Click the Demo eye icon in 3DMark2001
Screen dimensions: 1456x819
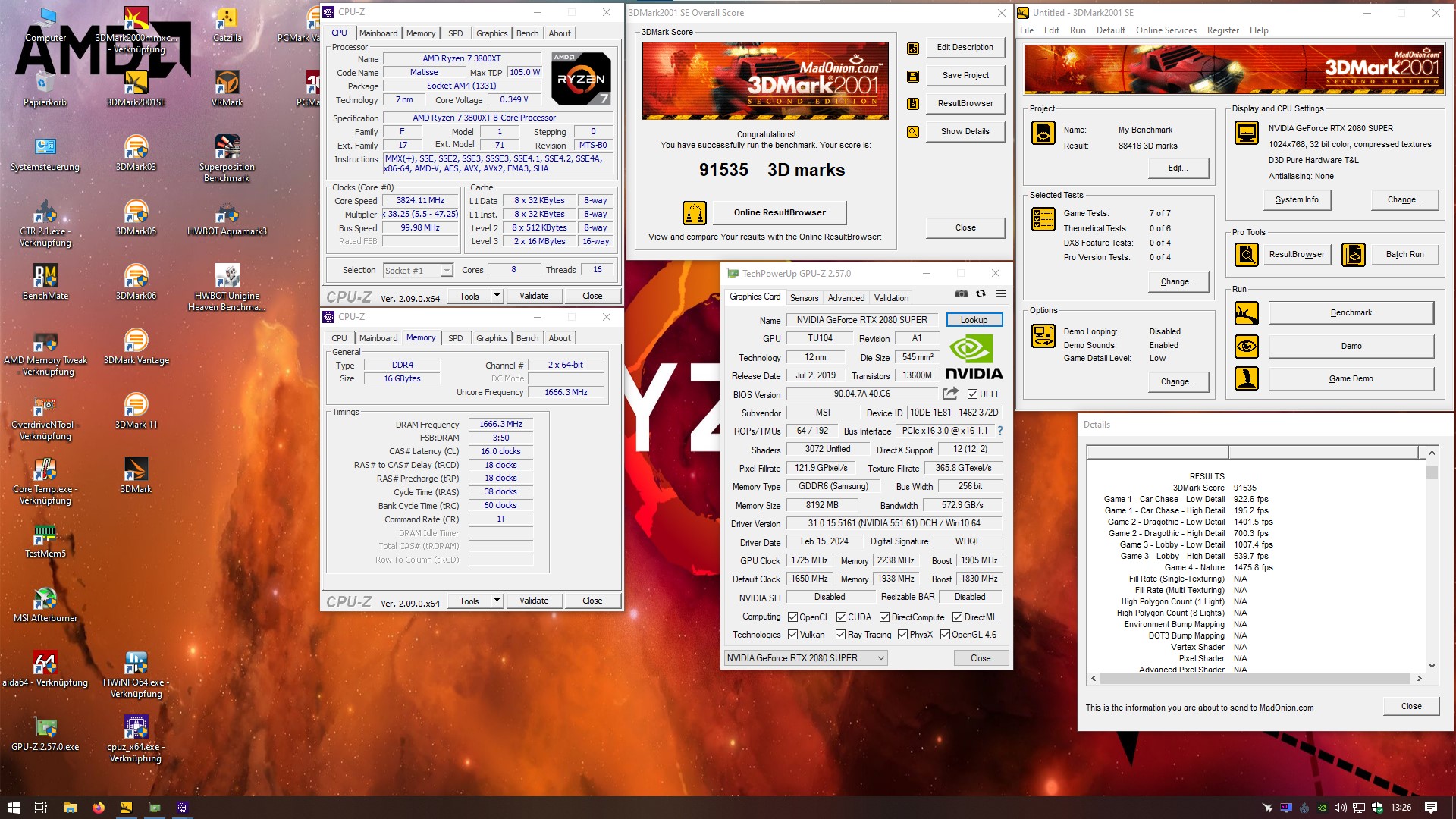point(1246,346)
